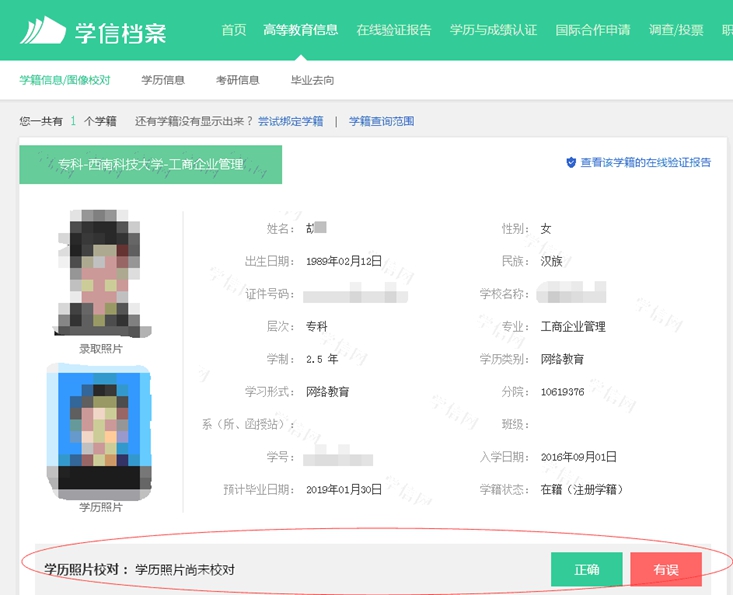733x595 pixels.
Task: Click the 学信档案 logo icon
Action: 43,30
